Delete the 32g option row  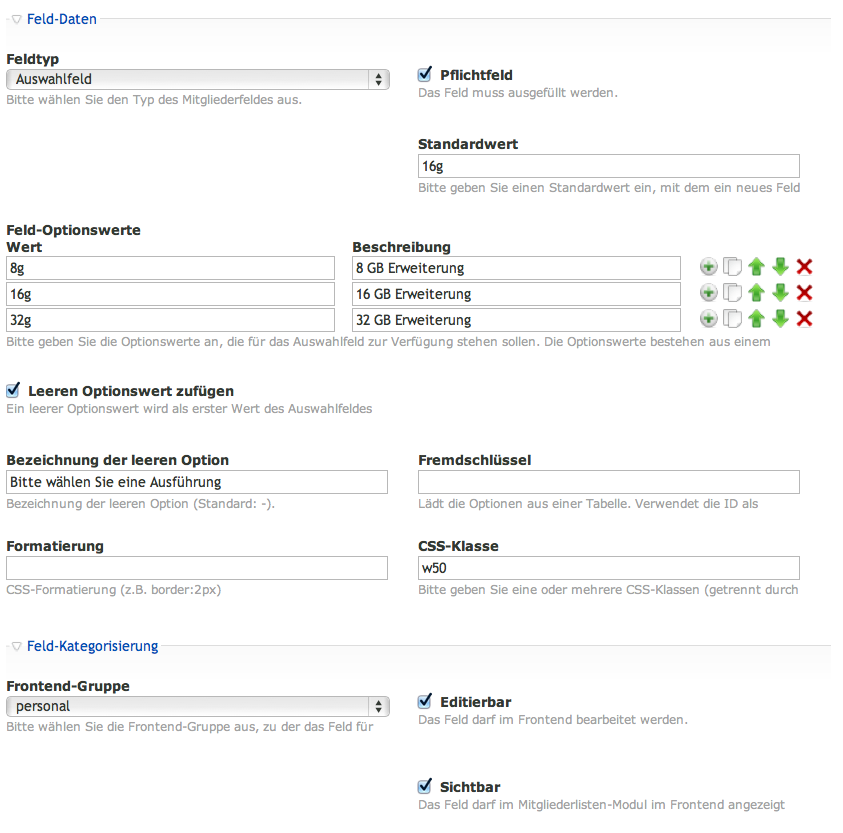[x=804, y=319]
